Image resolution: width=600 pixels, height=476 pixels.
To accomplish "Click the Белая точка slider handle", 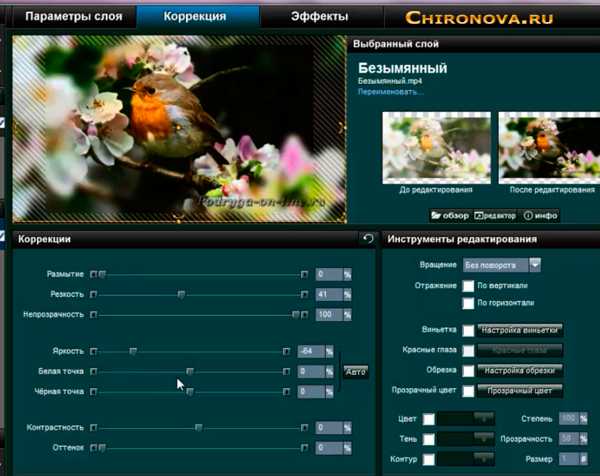I will pos(190,372).
